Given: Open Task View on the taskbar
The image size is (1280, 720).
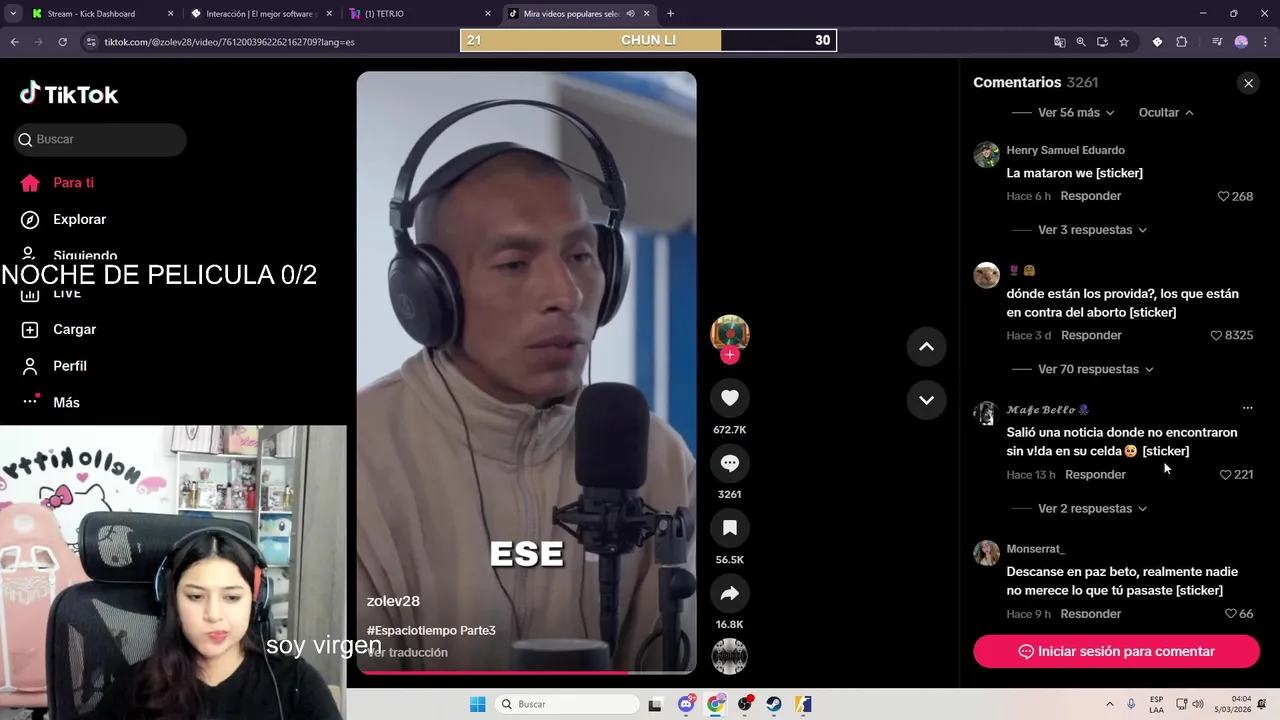Looking at the screenshot, I should [x=655, y=704].
